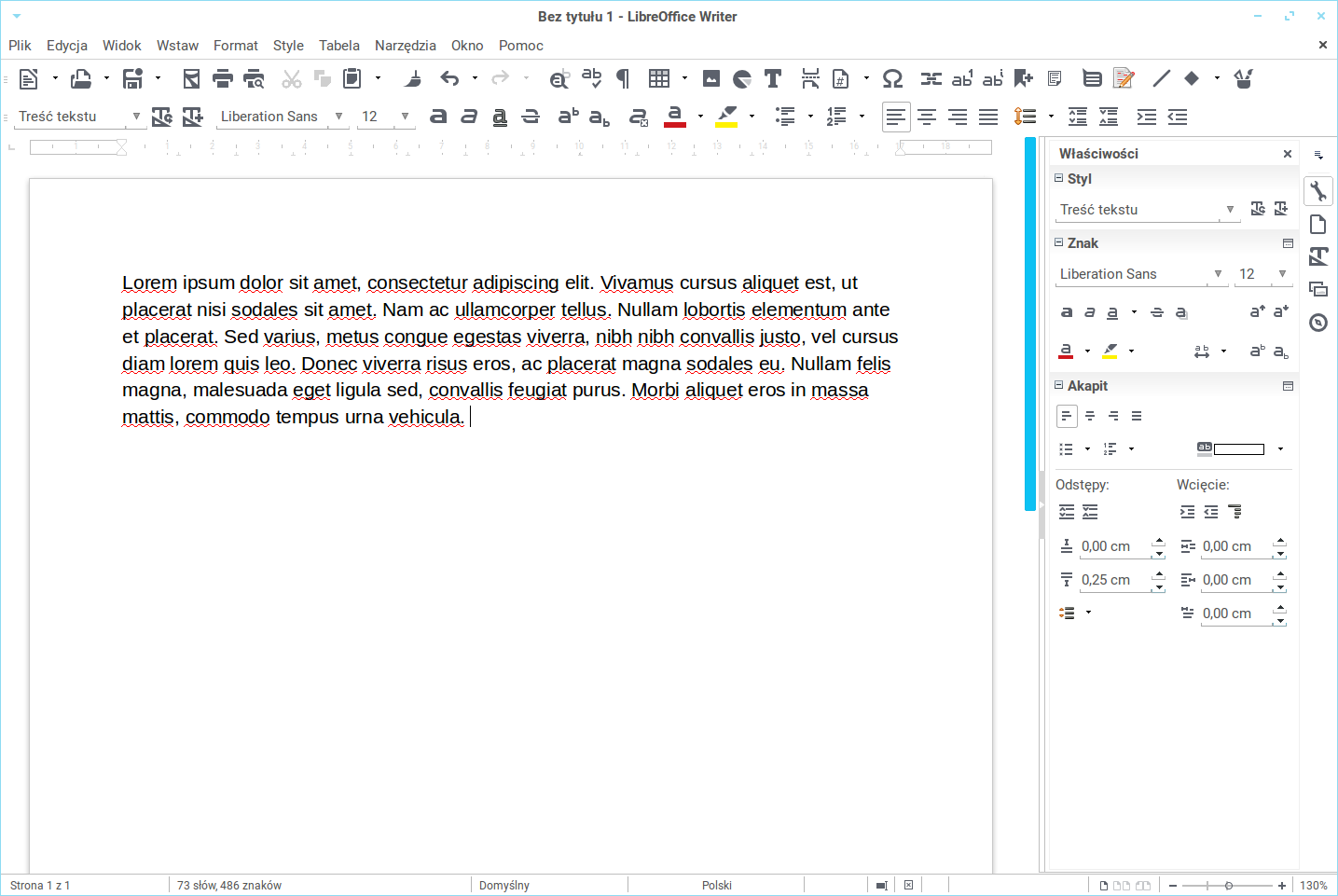
Task: Click 130% zoom level in status bar
Action: coord(1314,886)
